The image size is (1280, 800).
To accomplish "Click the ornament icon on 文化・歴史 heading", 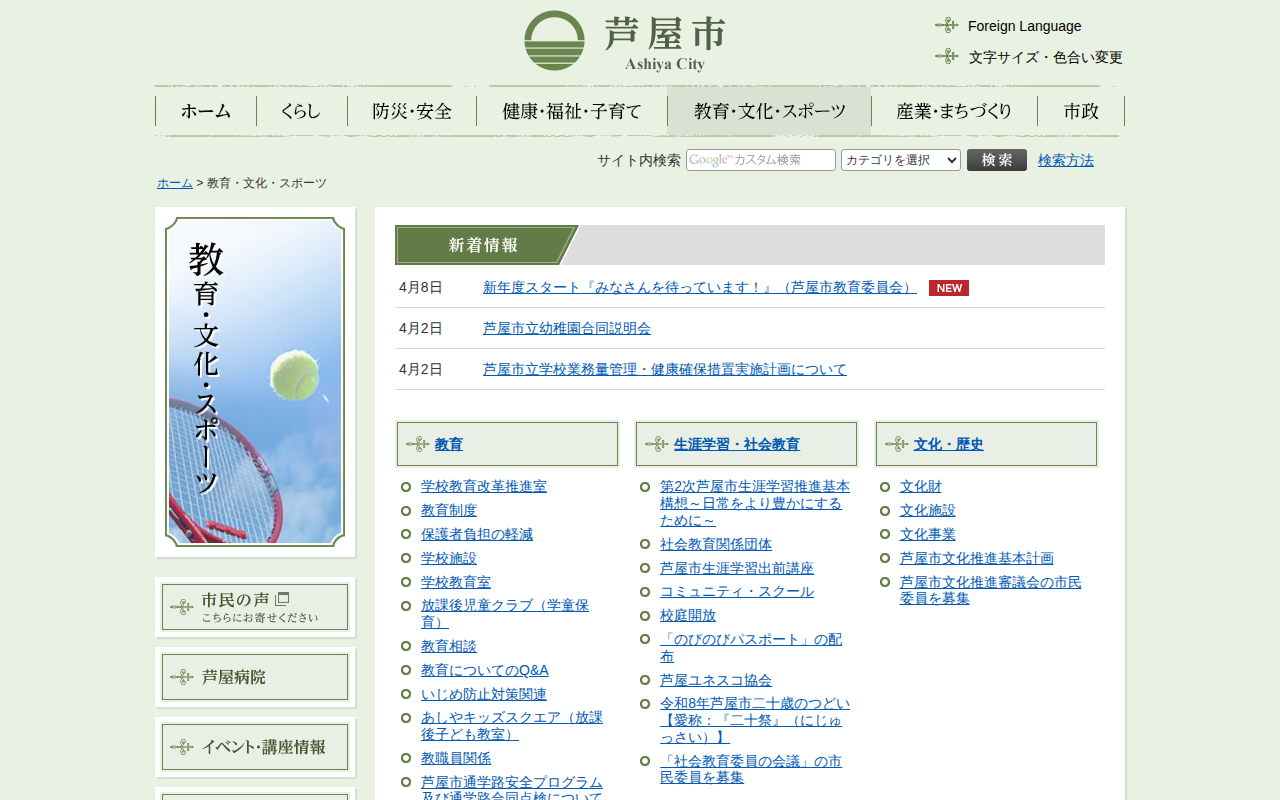I will pyautogui.click(x=896, y=444).
